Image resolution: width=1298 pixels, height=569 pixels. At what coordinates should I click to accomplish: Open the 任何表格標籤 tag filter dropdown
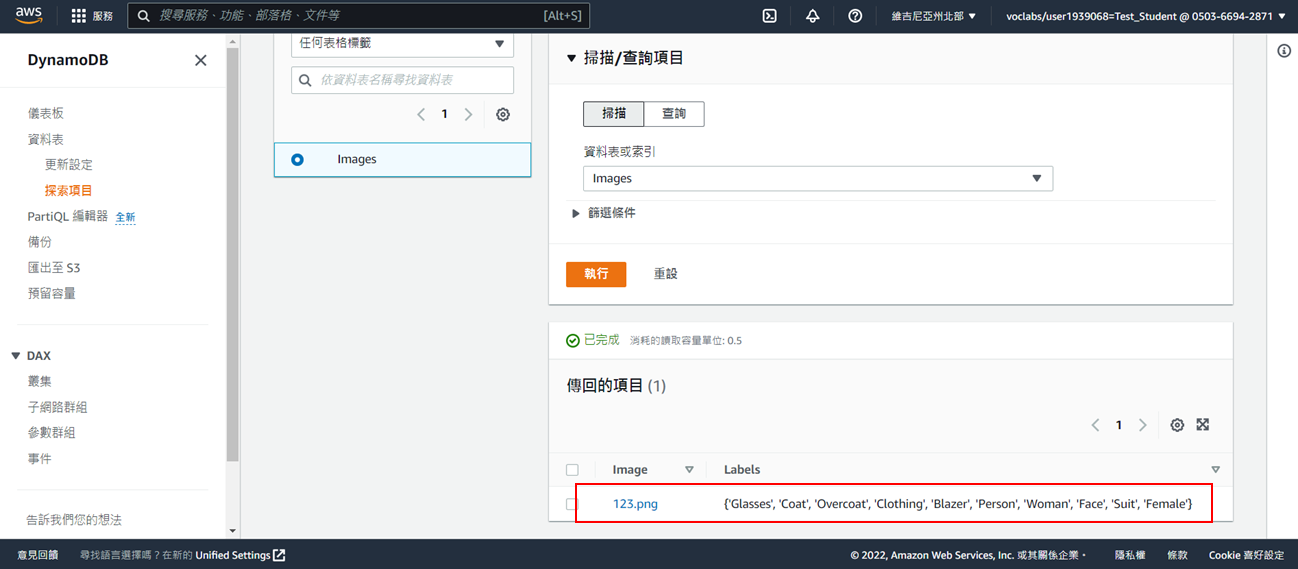402,44
